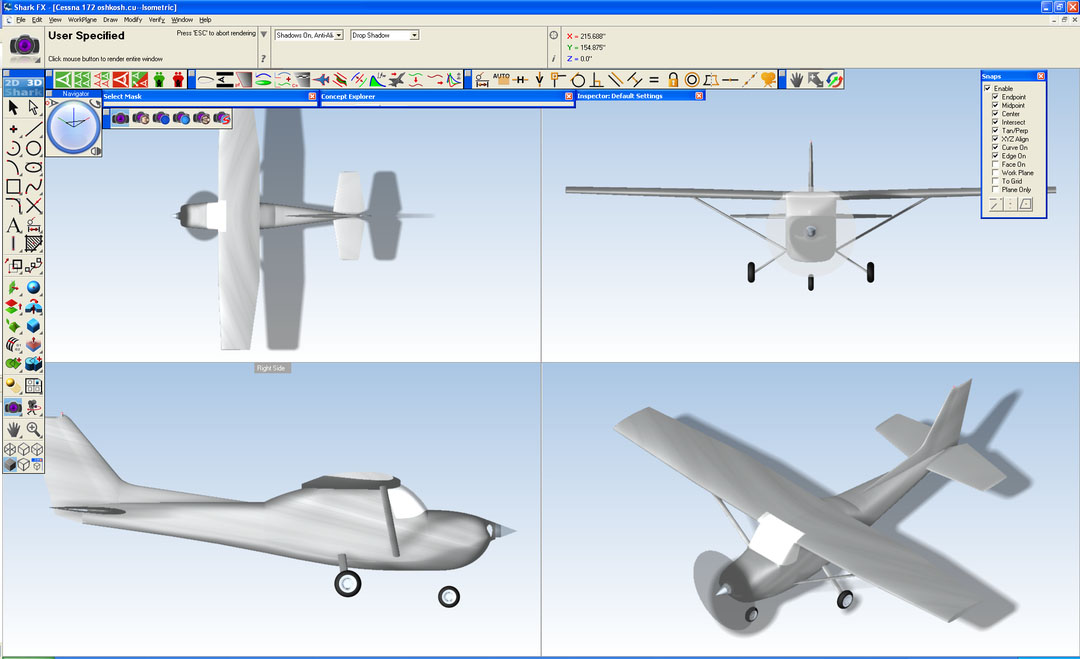The height and width of the screenshot is (659, 1080).
Task: Toggle XYZ Align snap
Action: coord(995,138)
